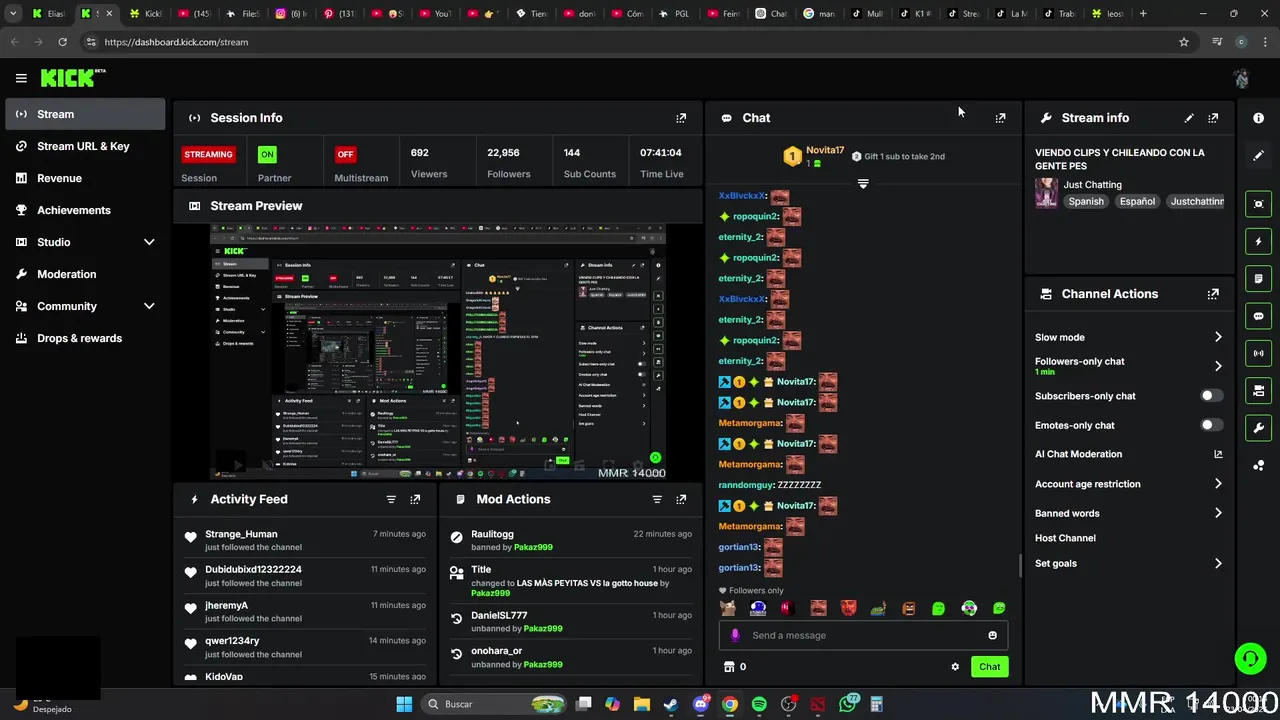1280x720 pixels.
Task: Open Activity Feed filter icon
Action: click(391, 499)
